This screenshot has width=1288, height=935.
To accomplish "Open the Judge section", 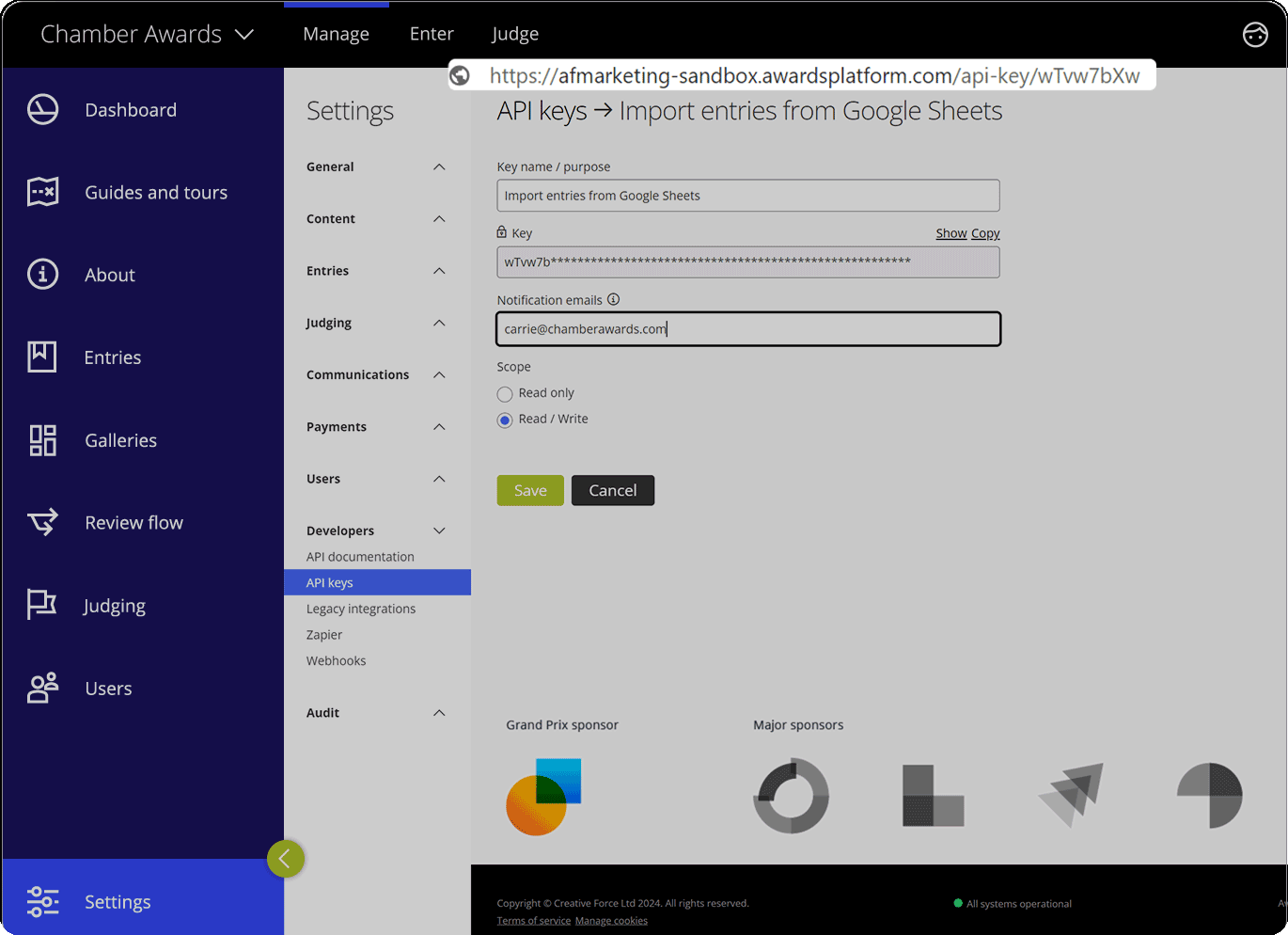I will [x=514, y=33].
